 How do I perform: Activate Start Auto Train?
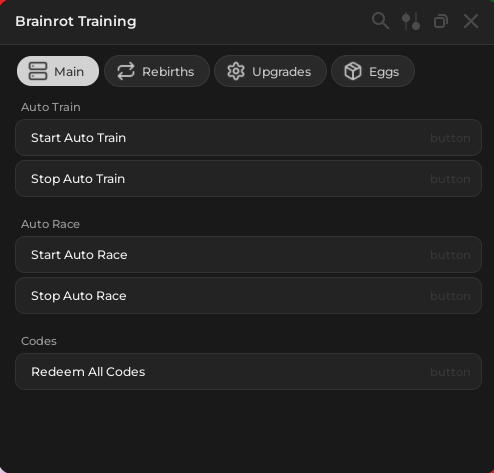248,138
